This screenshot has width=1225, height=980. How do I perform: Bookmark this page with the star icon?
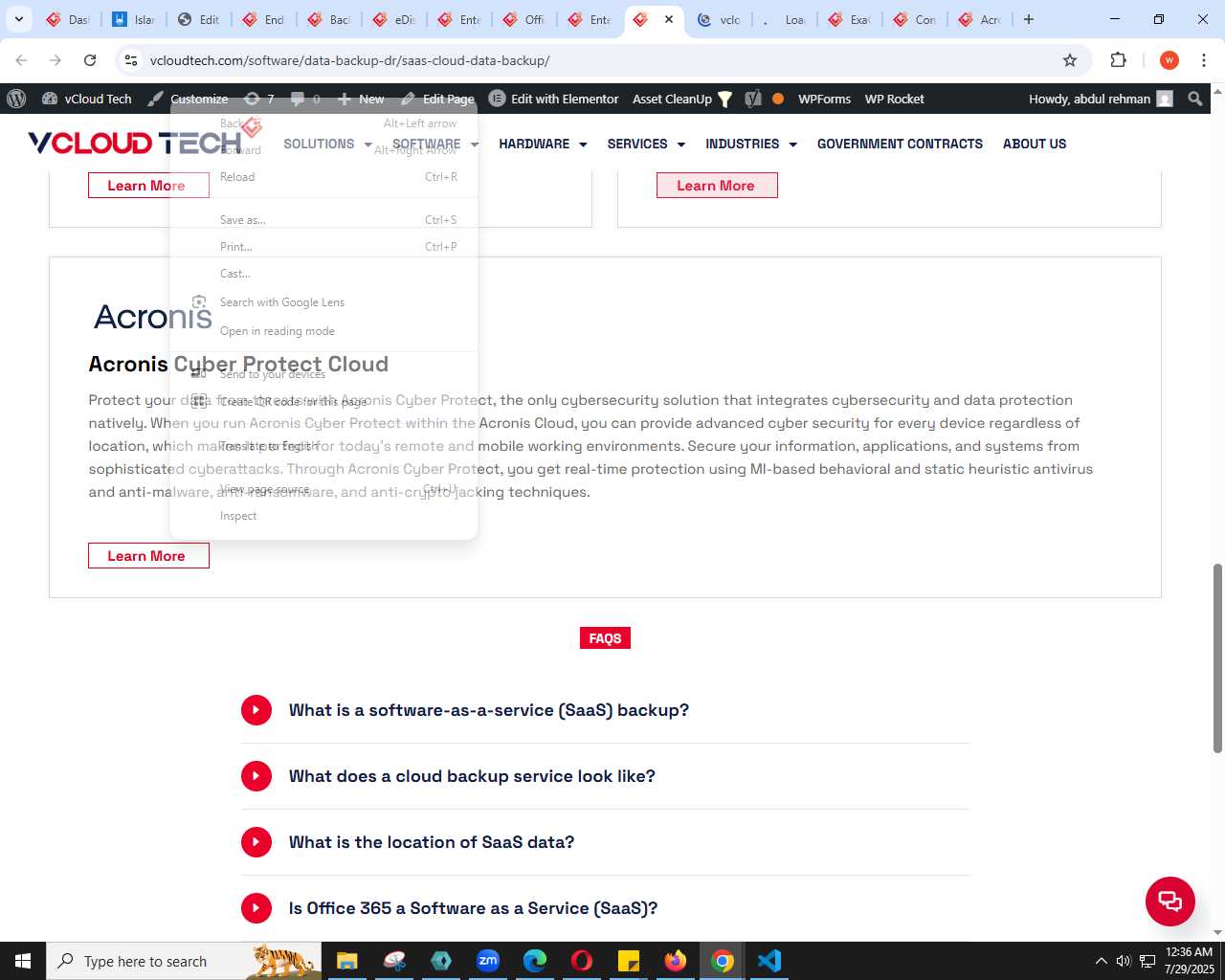coord(1070,60)
